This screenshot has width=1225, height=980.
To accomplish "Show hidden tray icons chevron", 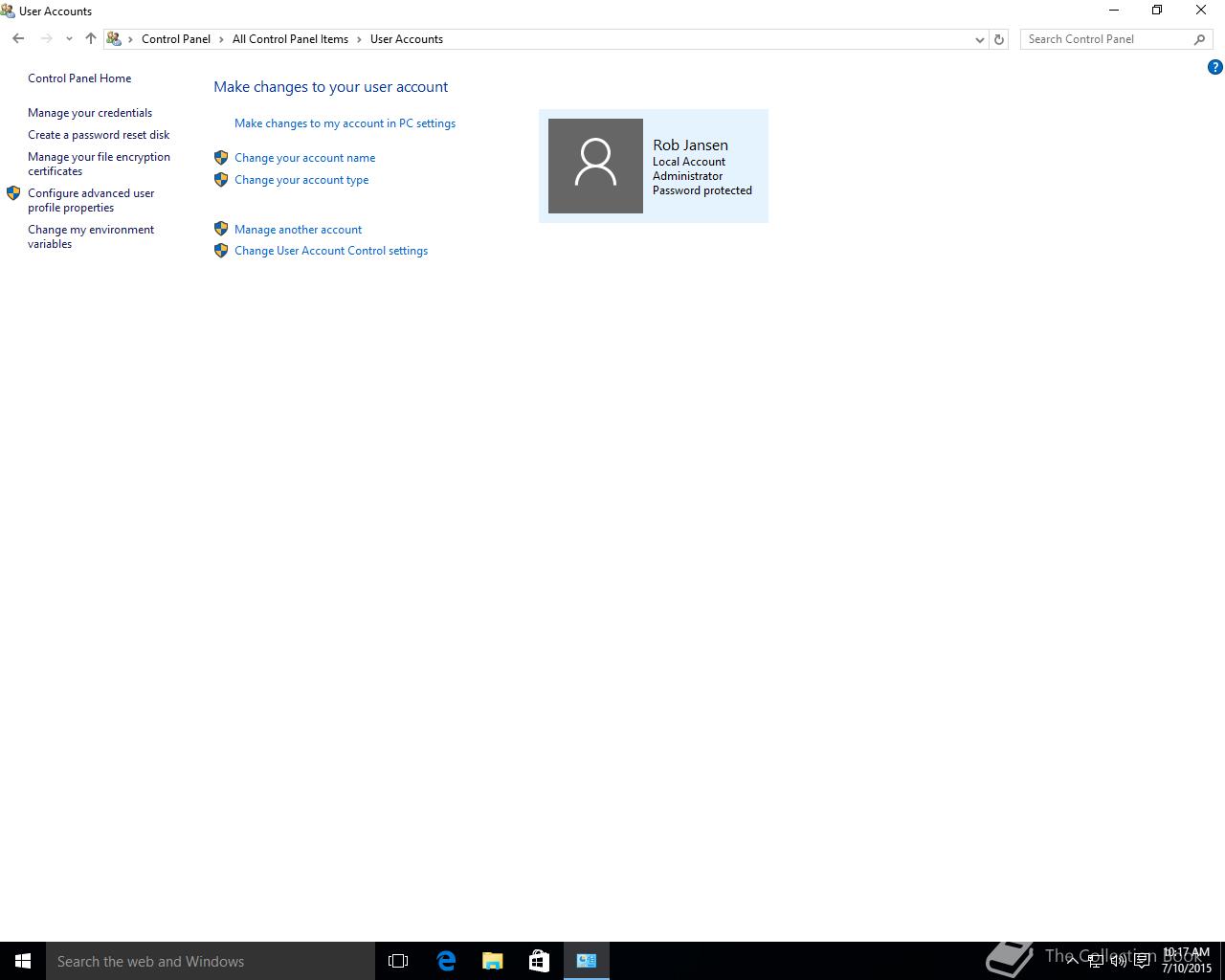I will [x=1072, y=961].
